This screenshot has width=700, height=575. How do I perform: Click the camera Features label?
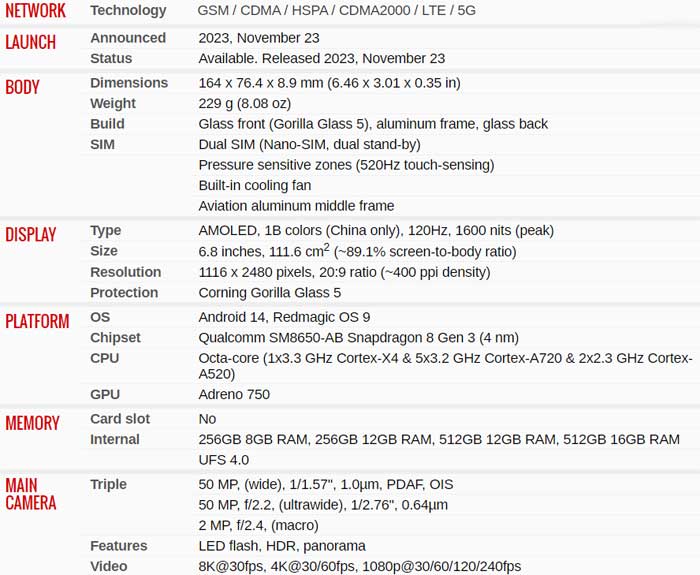[x=119, y=546]
